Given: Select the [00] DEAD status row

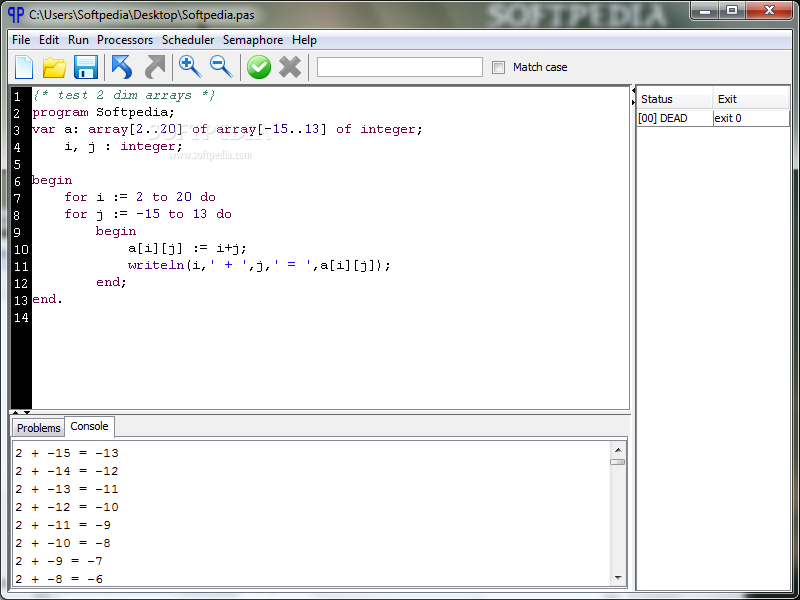Looking at the screenshot, I should (662, 117).
